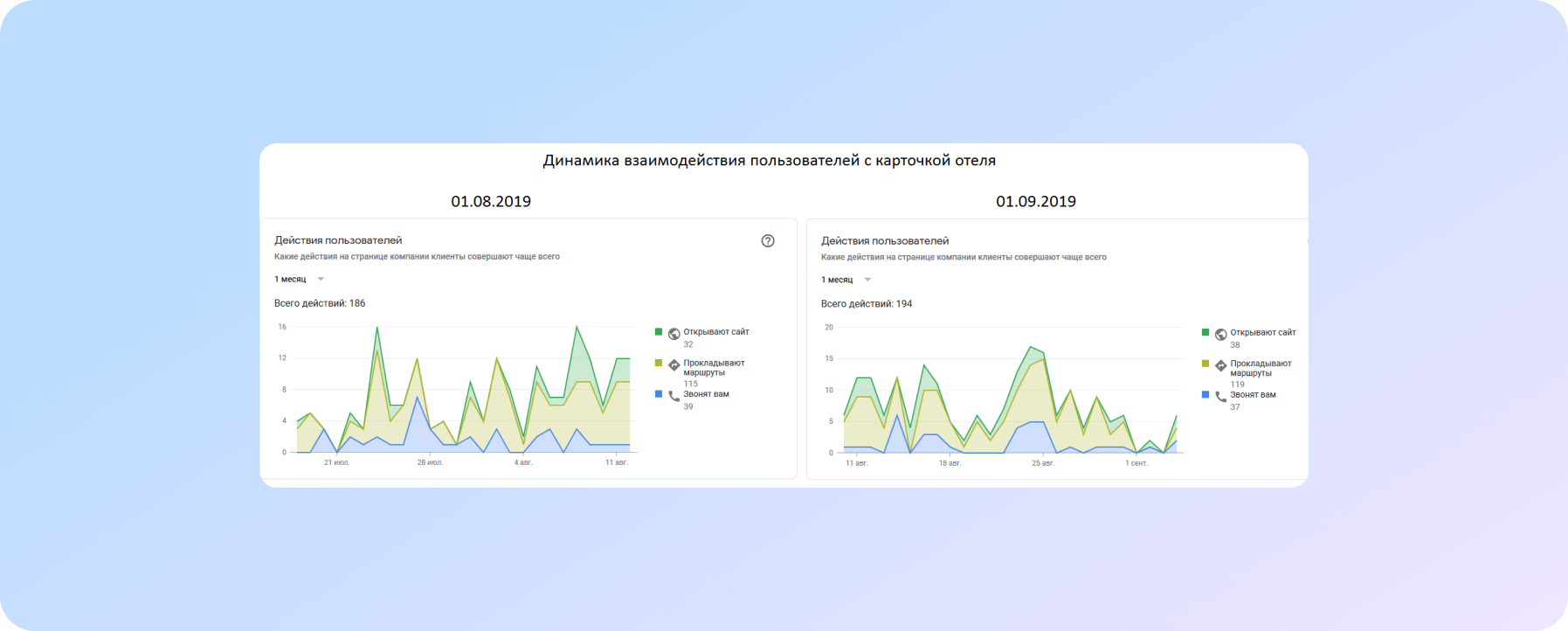This screenshot has width=1568, height=631.
Task: Click the title 'Динамика взаимодействия пользователей с карточкой отеля'
Action: point(770,161)
